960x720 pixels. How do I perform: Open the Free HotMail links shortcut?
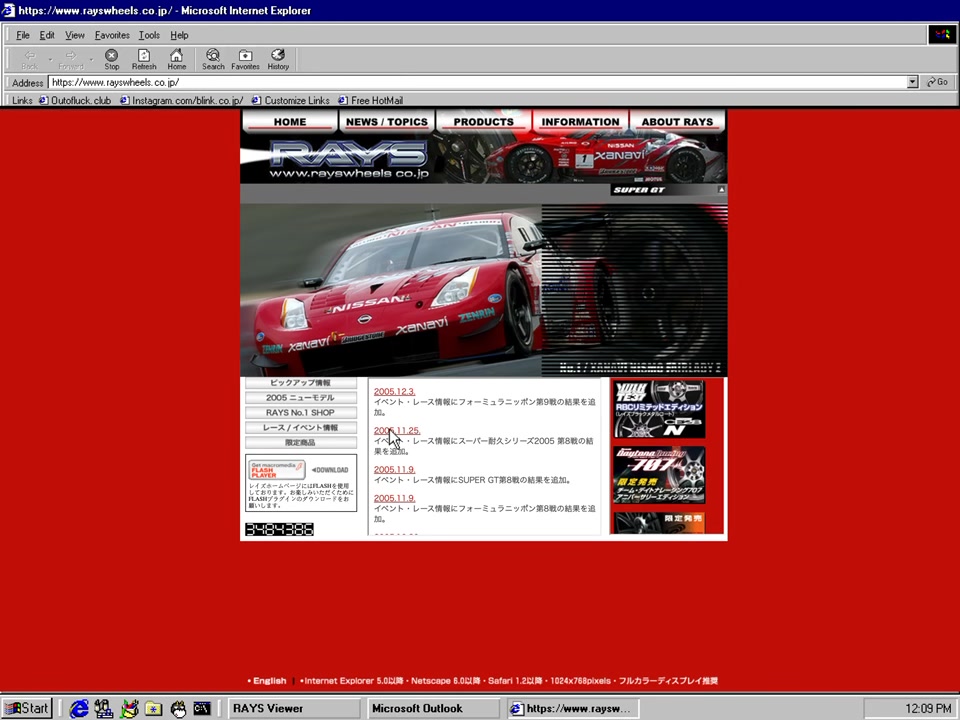pyautogui.click(x=371, y=100)
